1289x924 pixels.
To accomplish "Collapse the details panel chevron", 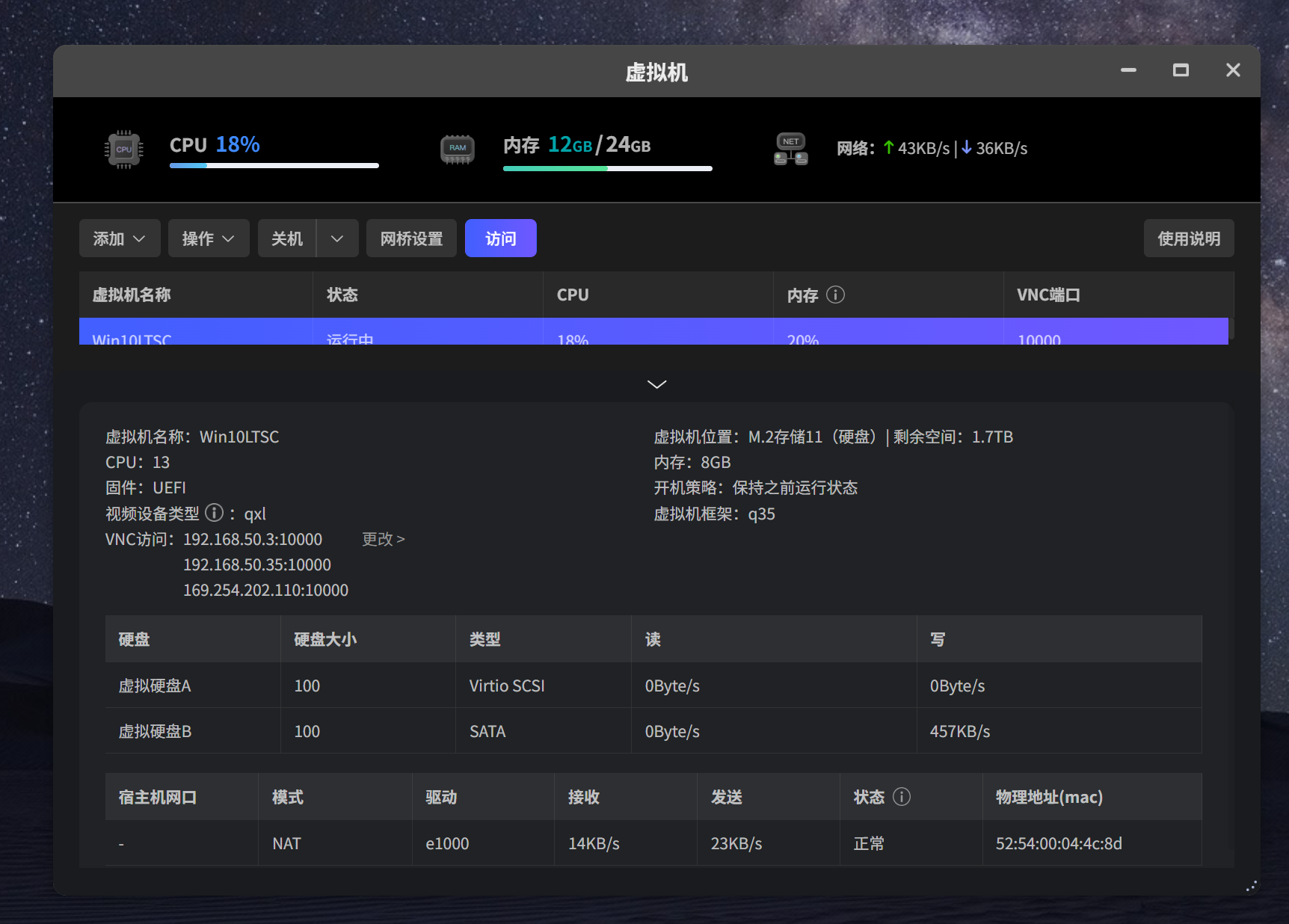I will (x=656, y=384).
